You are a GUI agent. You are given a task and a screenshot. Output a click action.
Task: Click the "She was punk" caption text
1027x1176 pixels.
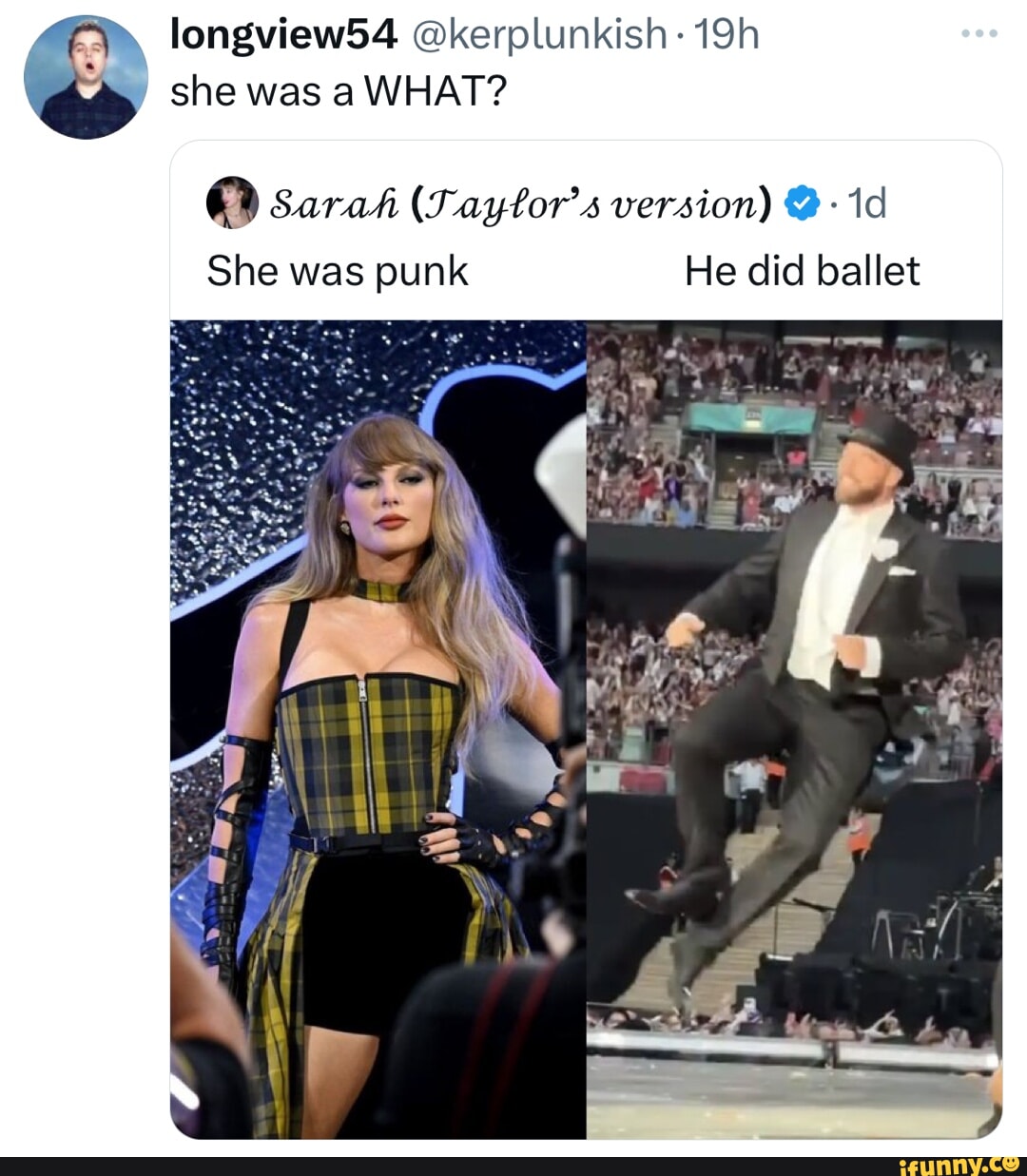coord(338,271)
